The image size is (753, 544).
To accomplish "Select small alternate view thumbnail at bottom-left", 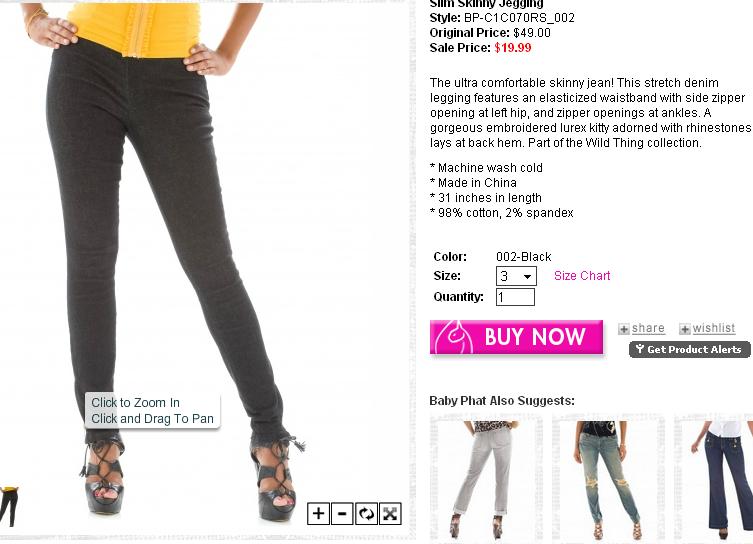I will pyautogui.click(x=9, y=506).
